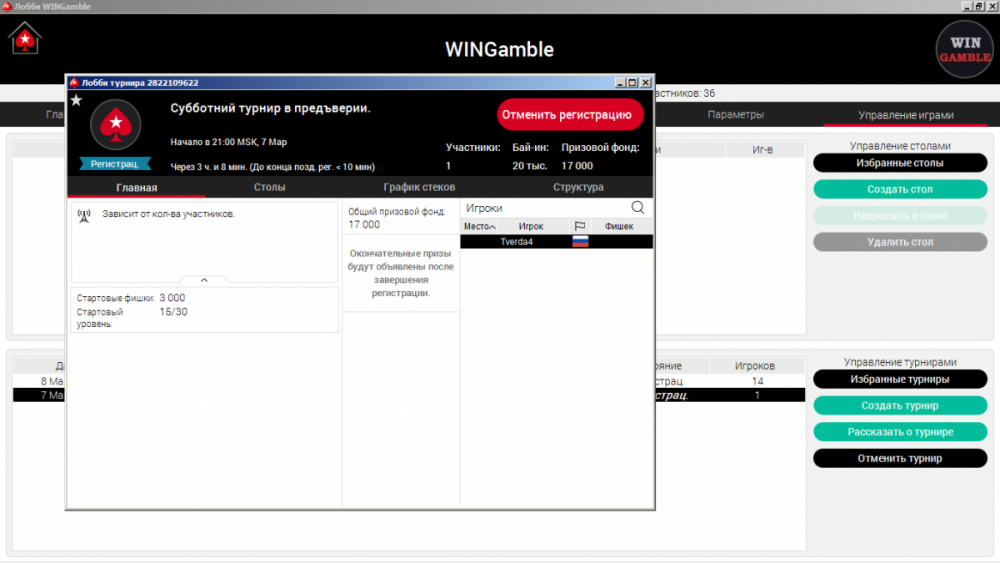Toggle the favorite star for this tournament
1000x563 pixels.
tap(76, 101)
